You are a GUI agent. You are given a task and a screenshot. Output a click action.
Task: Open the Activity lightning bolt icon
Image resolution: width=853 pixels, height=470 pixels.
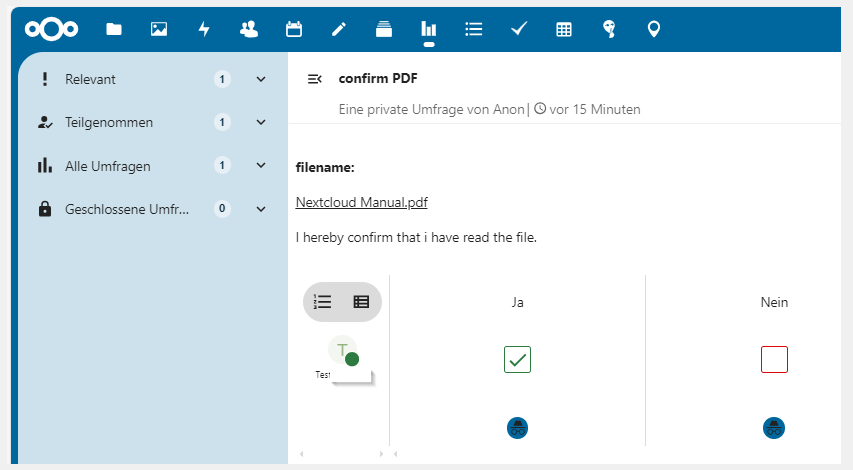[x=204, y=29]
